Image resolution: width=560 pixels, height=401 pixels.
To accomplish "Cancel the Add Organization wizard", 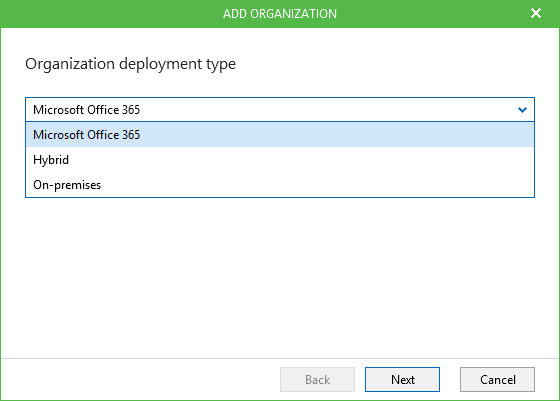I will coord(497,379).
